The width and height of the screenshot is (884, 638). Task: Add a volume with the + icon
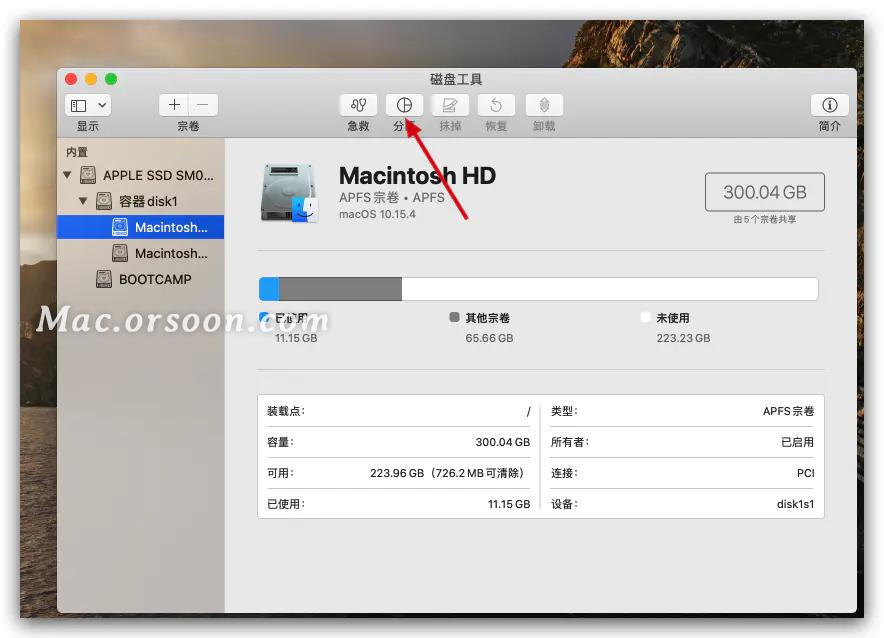pyautogui.click(x=173, y=104)
